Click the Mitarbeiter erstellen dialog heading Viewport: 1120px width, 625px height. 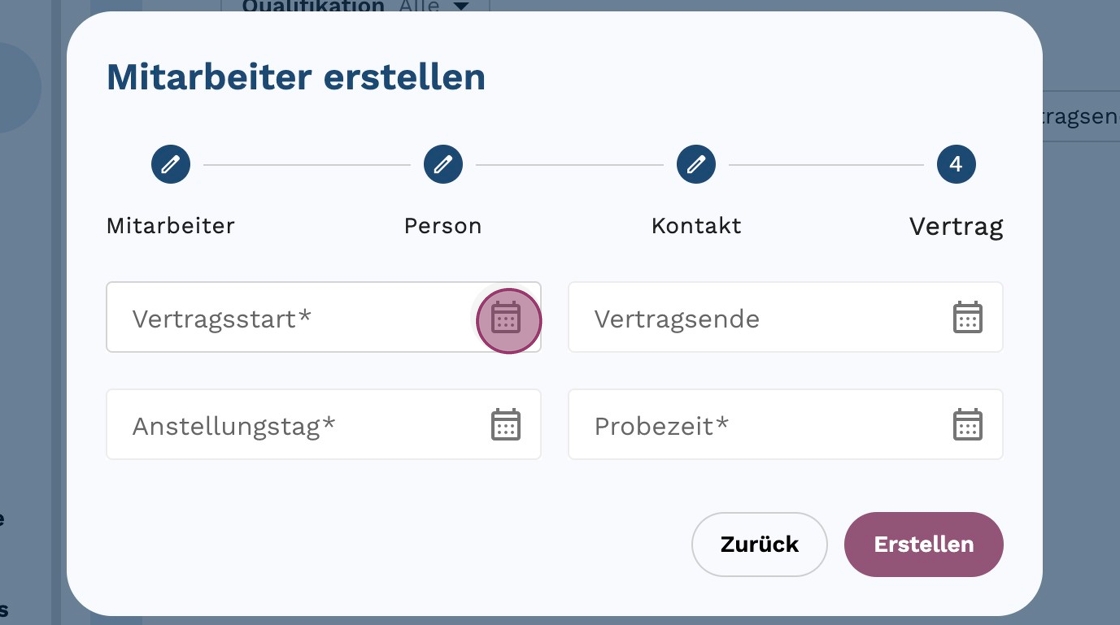pos(296,77)
